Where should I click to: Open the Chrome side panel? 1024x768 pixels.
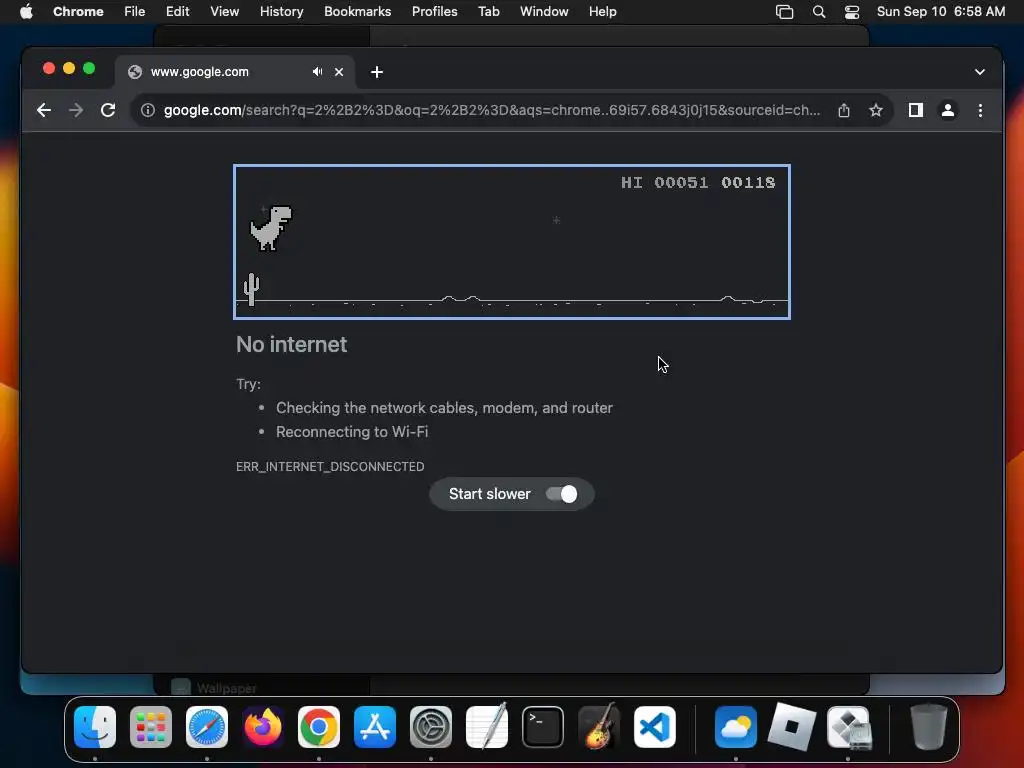tap(916, 110)
